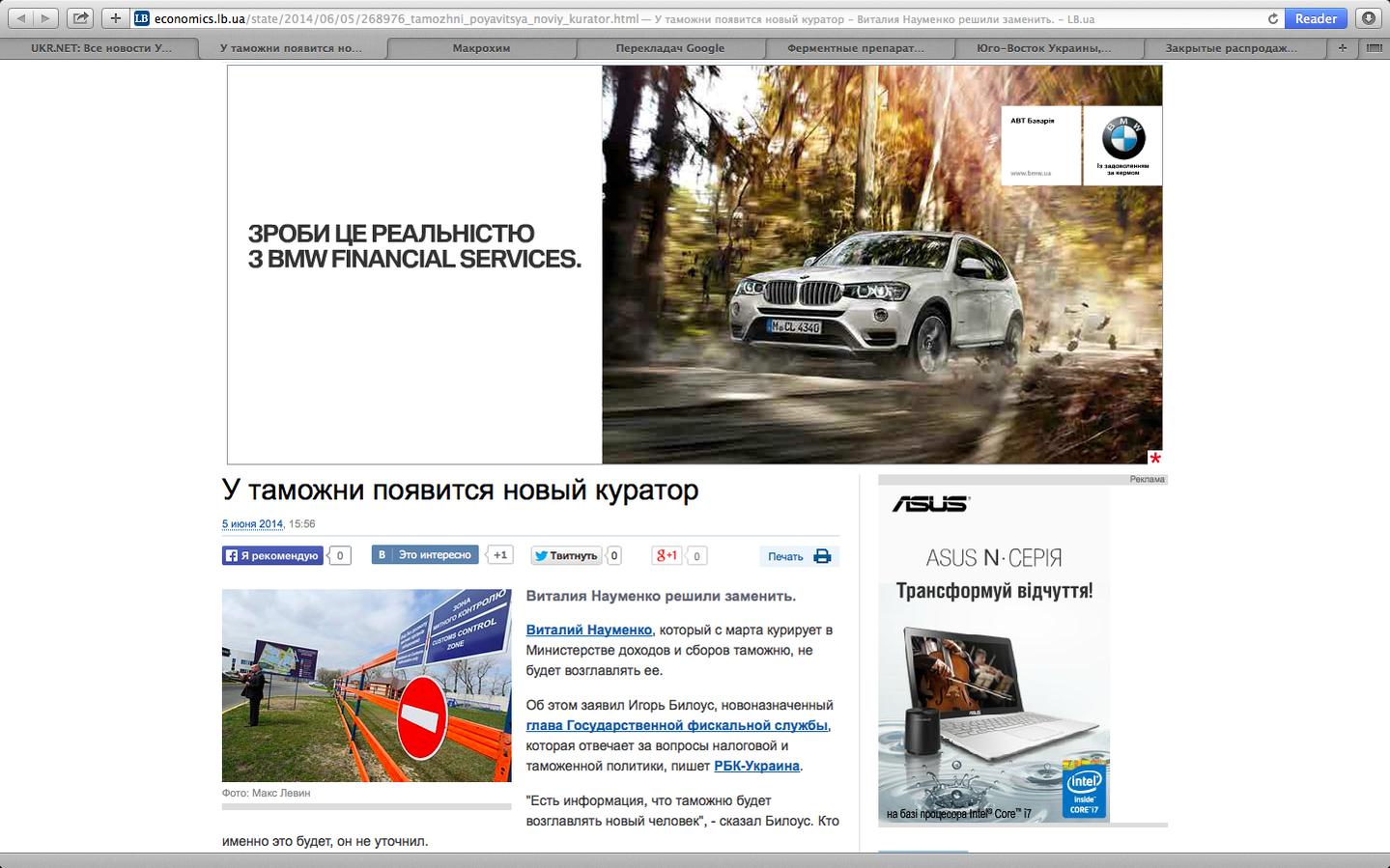Image resolution: width=1390 pixels, height=868 pixels.
Task: Open the Downloads icon in the toolbar
Action: pyautogui.click(x=1369, y=18)
